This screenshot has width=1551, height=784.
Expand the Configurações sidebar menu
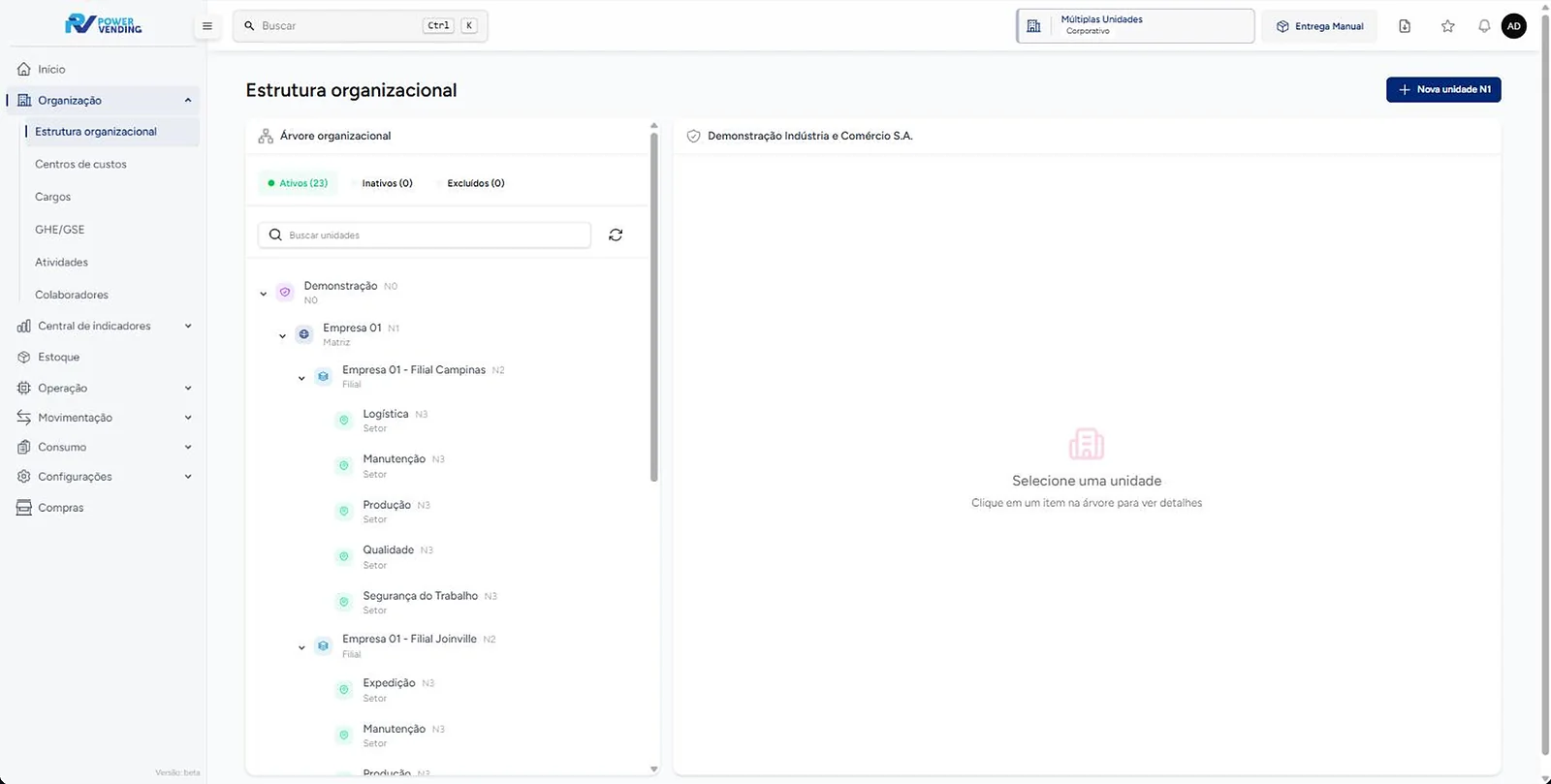click(188, 477)
